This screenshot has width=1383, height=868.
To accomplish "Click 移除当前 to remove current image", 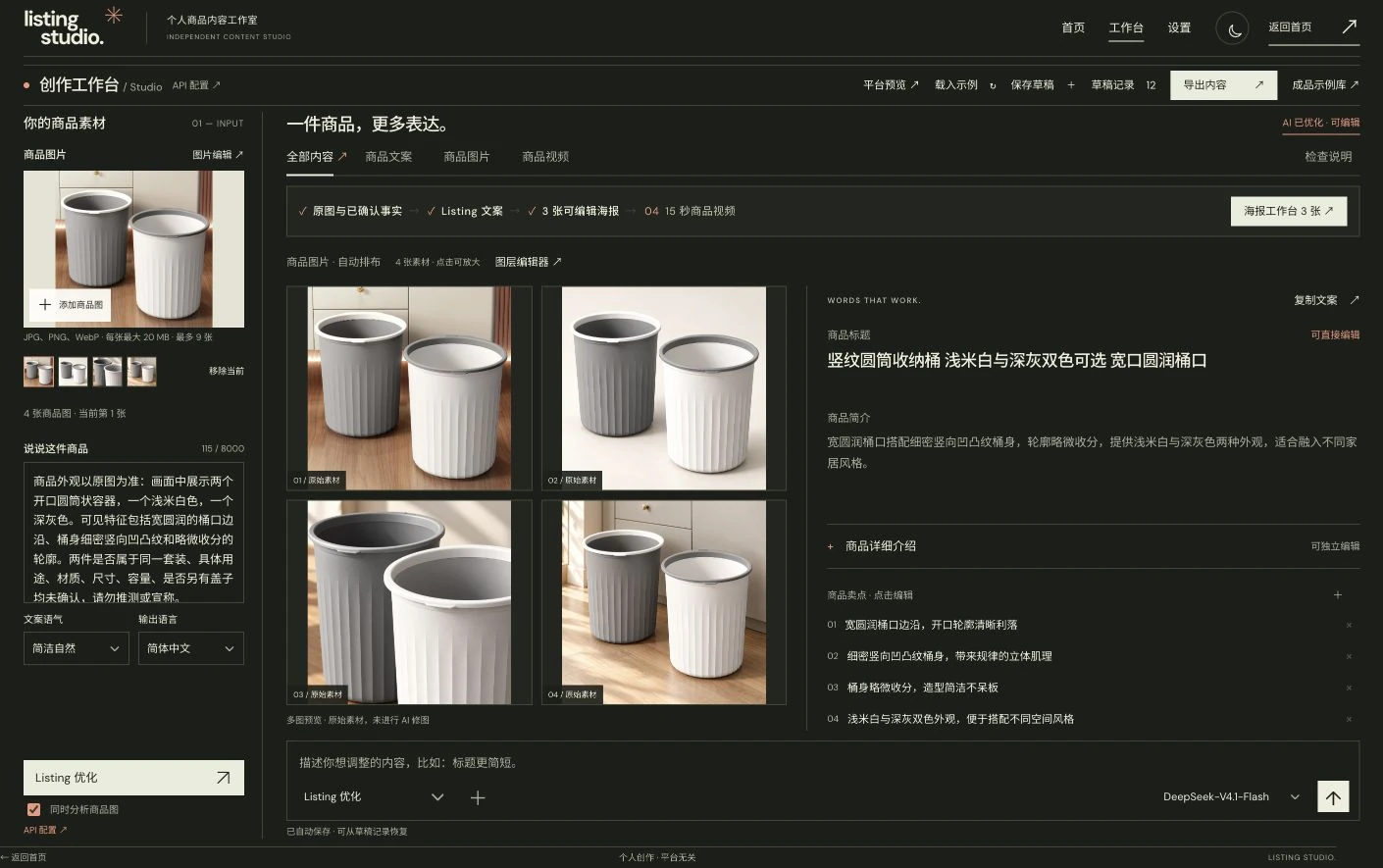I will [x=227, y=371].
